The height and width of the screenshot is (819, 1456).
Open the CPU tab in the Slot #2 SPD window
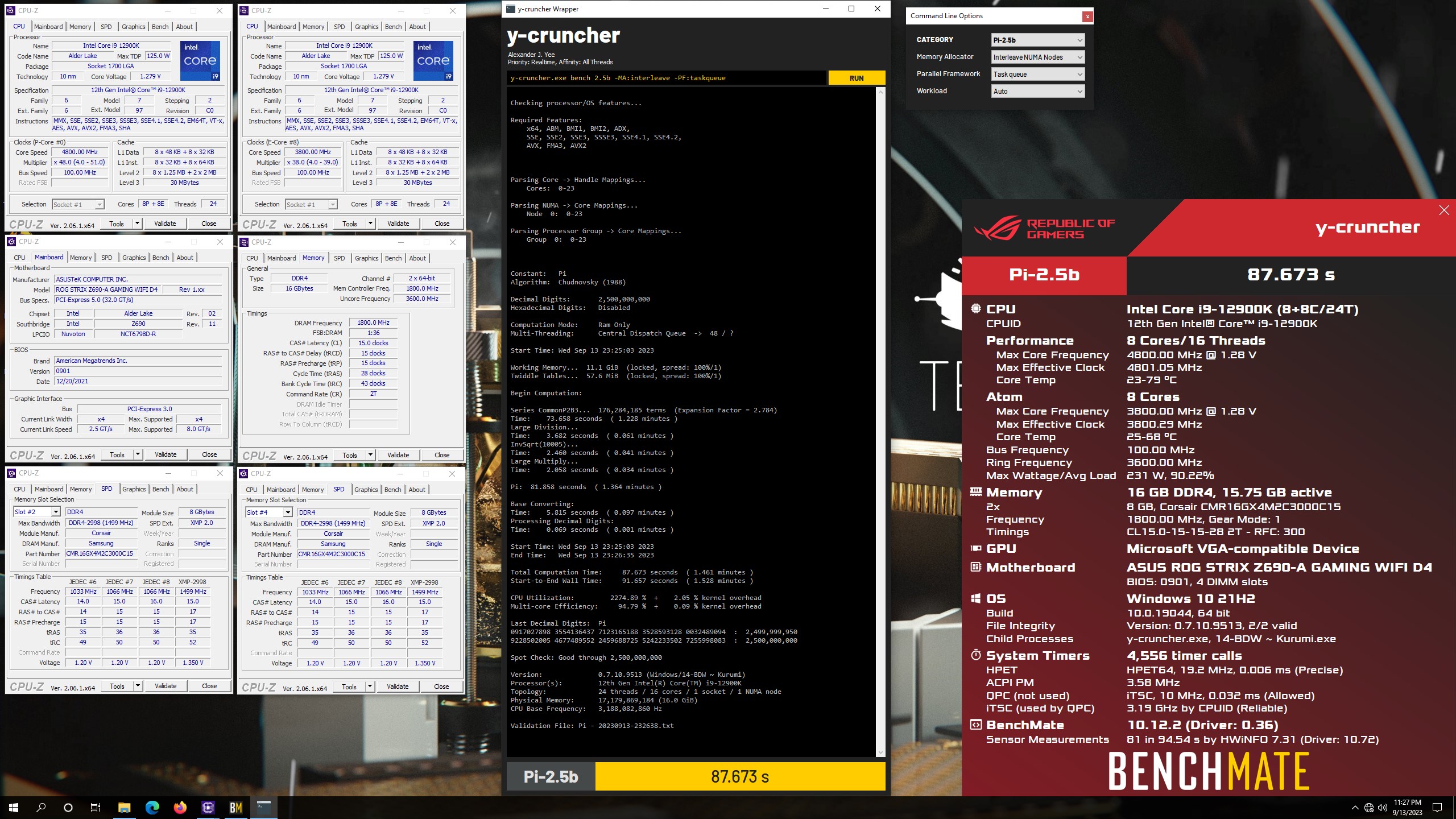click(20, 489)
